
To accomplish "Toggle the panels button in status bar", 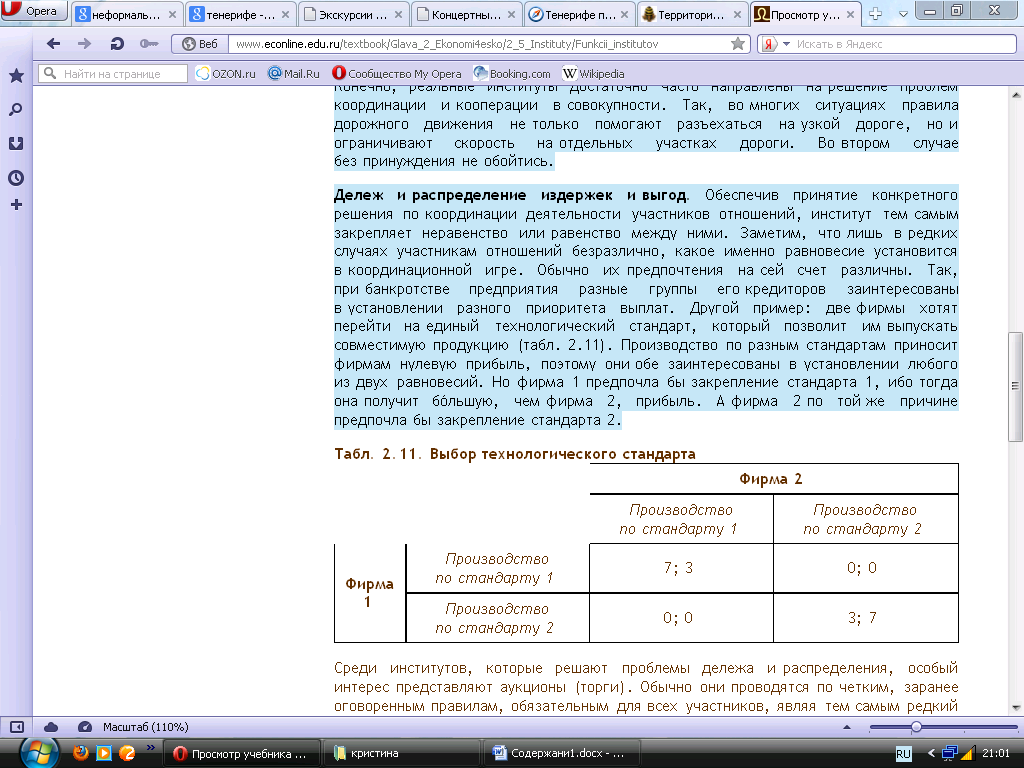I will pyautogui.click(x=17, y=727).
